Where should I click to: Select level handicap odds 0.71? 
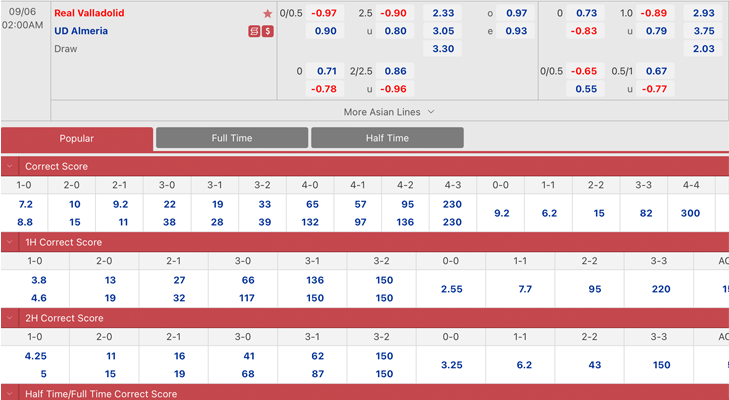(x=325, y=71)
